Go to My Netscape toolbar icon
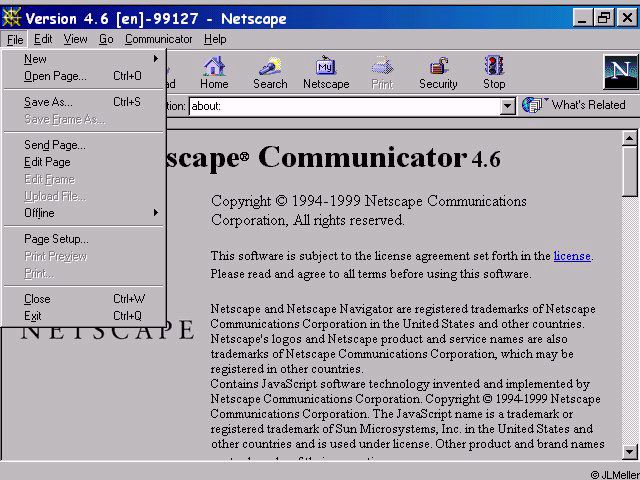The width and height of the screenshot is (640, 480). pos(326,67)
